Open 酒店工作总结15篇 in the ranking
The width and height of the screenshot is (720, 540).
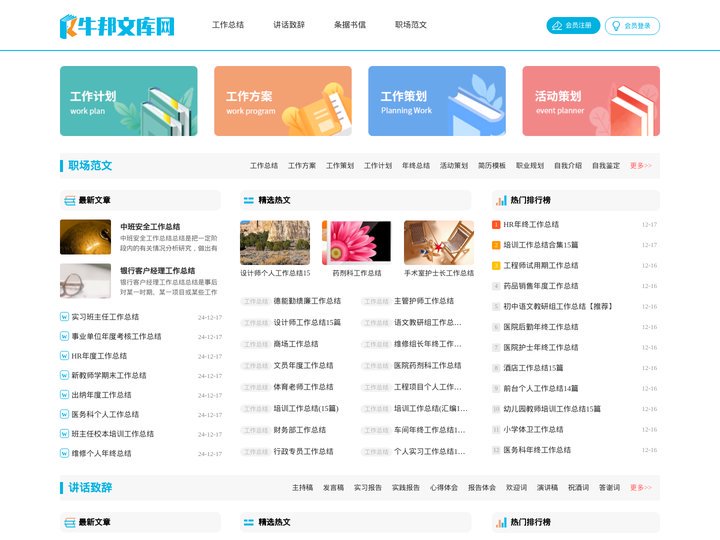[x=533, y=368]
